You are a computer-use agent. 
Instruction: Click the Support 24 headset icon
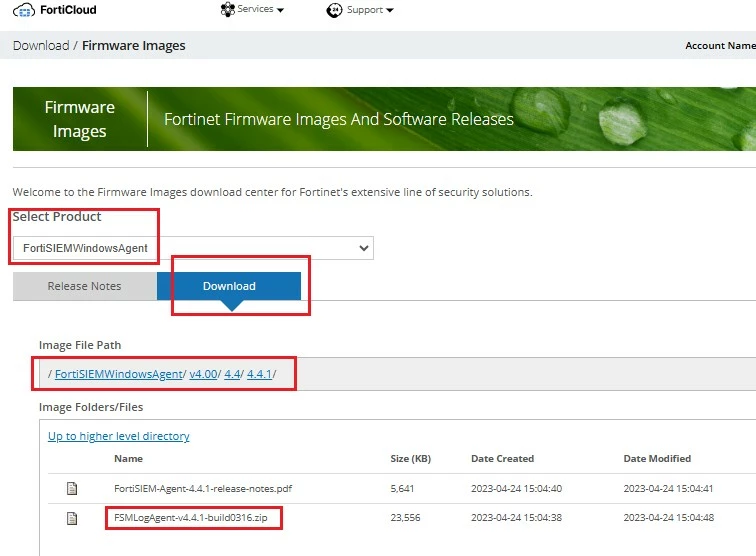pyautogui.click(x=334, y=10)
